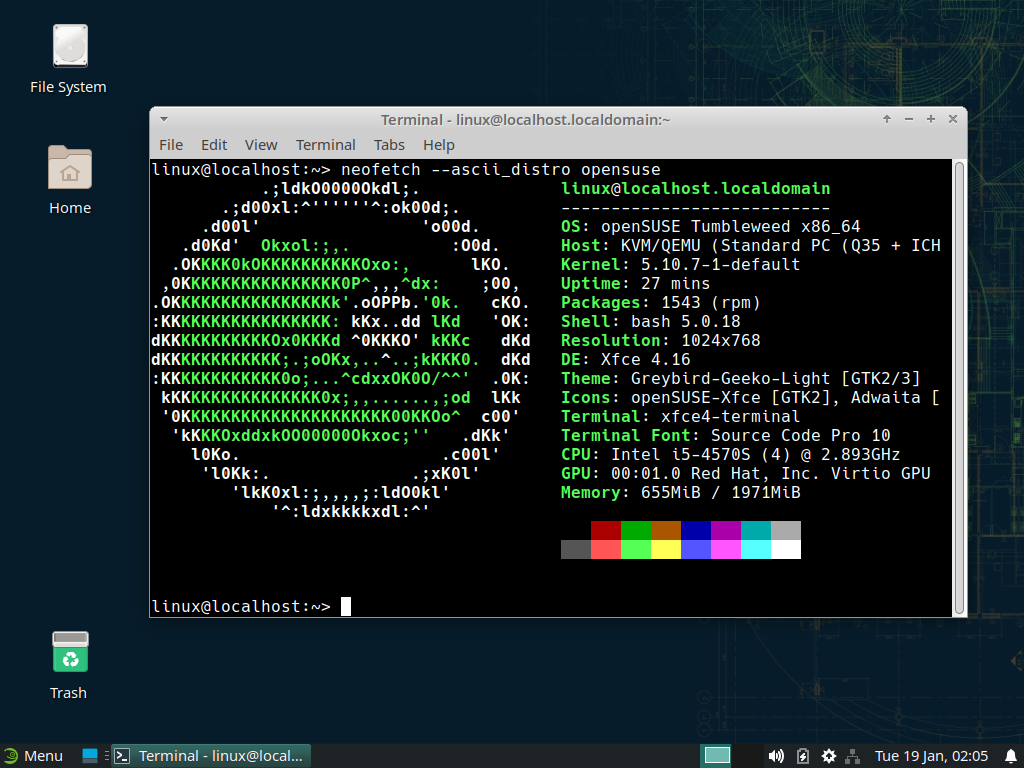This screenshot has width=1024, height=768.
Task: Open the Menu application launcher
Action: (33, 756)
